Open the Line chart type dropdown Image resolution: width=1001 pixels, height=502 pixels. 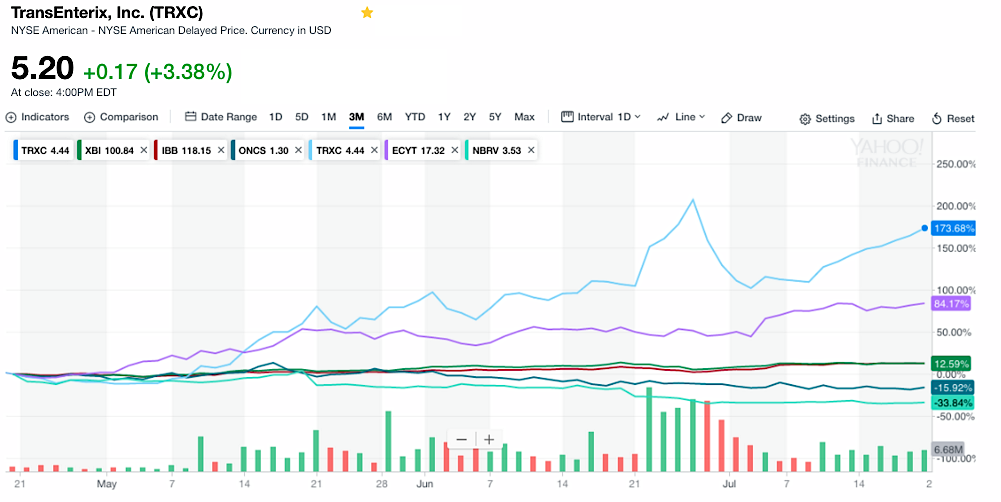(681, 117)
